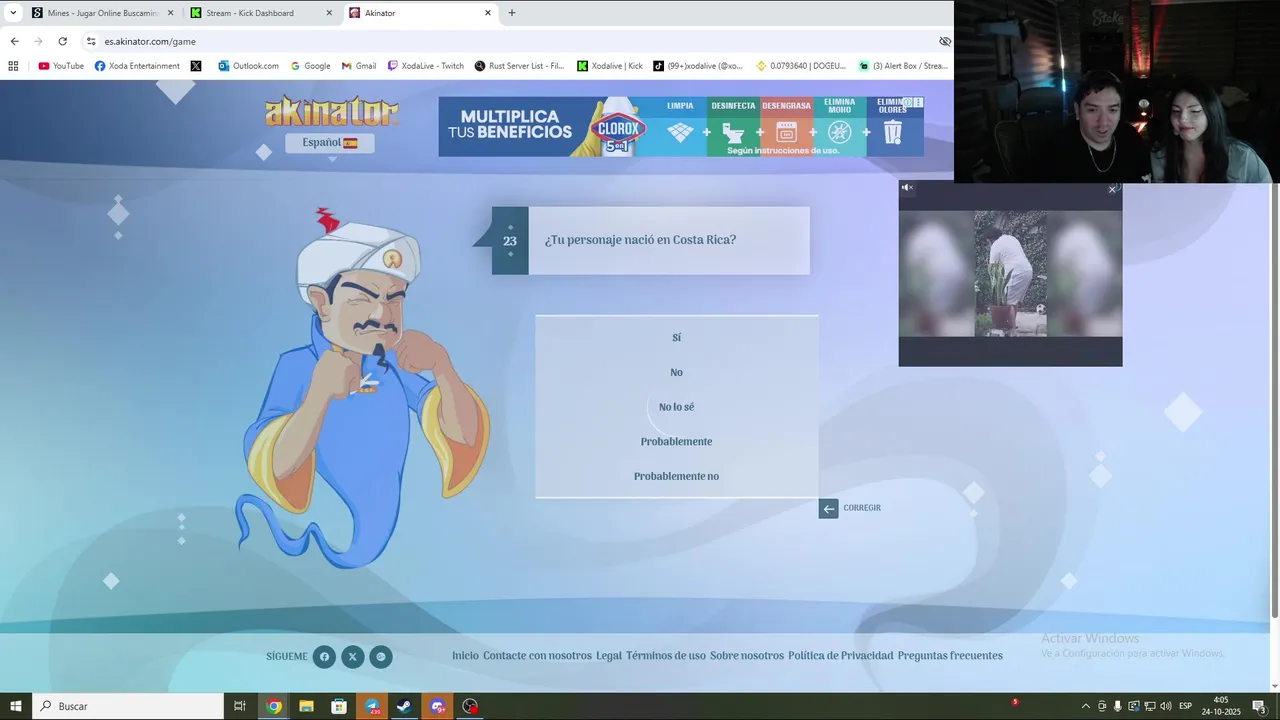Open 'Contacte con nosotros' link
The height and width of the screenshot is (720, 1280).
[537, 656]
